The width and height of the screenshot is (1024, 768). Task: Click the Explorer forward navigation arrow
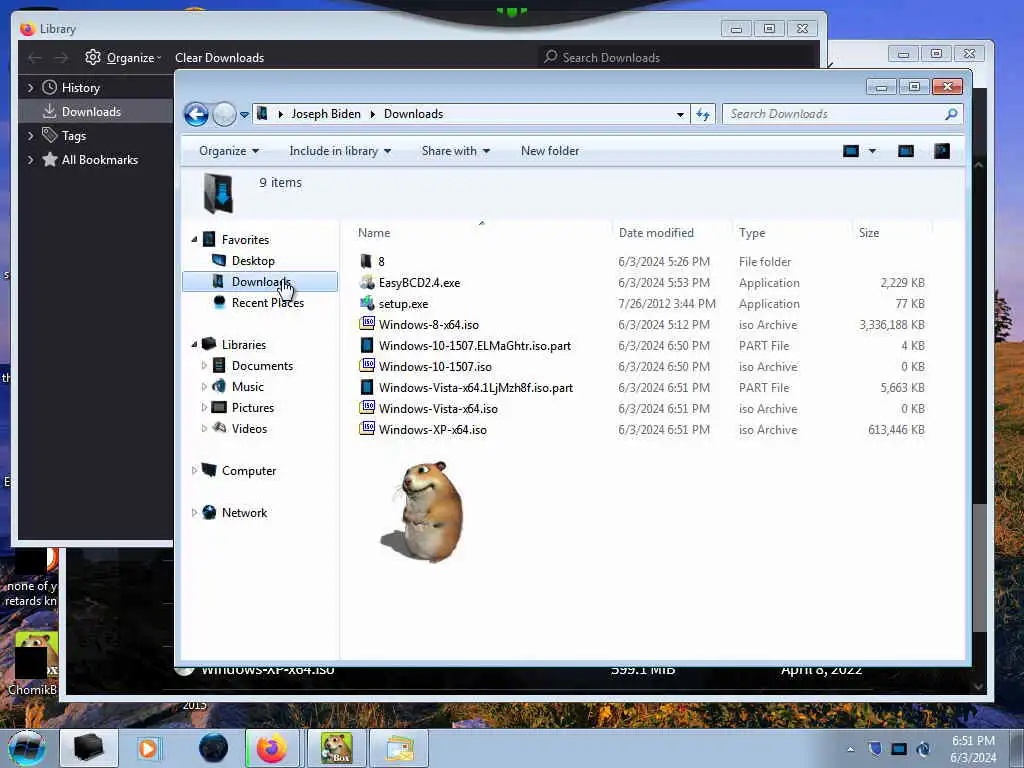coord(224,114)
